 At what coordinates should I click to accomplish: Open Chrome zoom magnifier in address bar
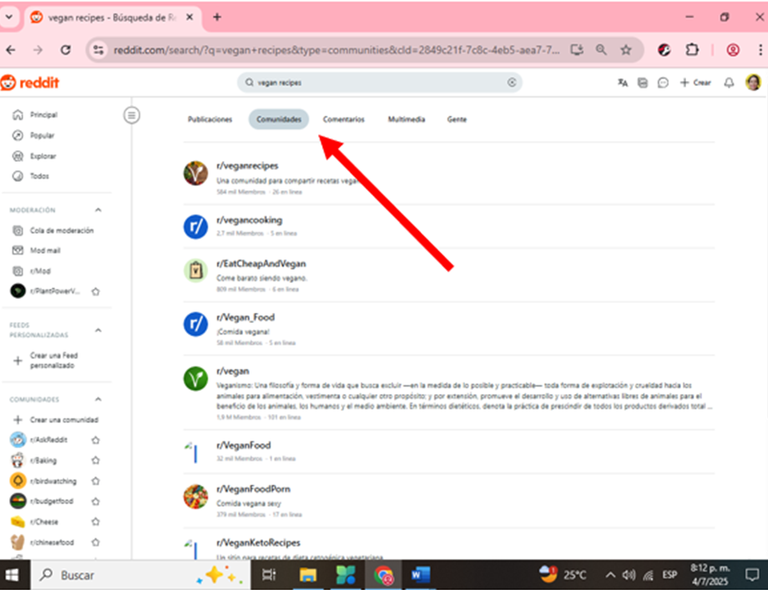pos(601,49)
